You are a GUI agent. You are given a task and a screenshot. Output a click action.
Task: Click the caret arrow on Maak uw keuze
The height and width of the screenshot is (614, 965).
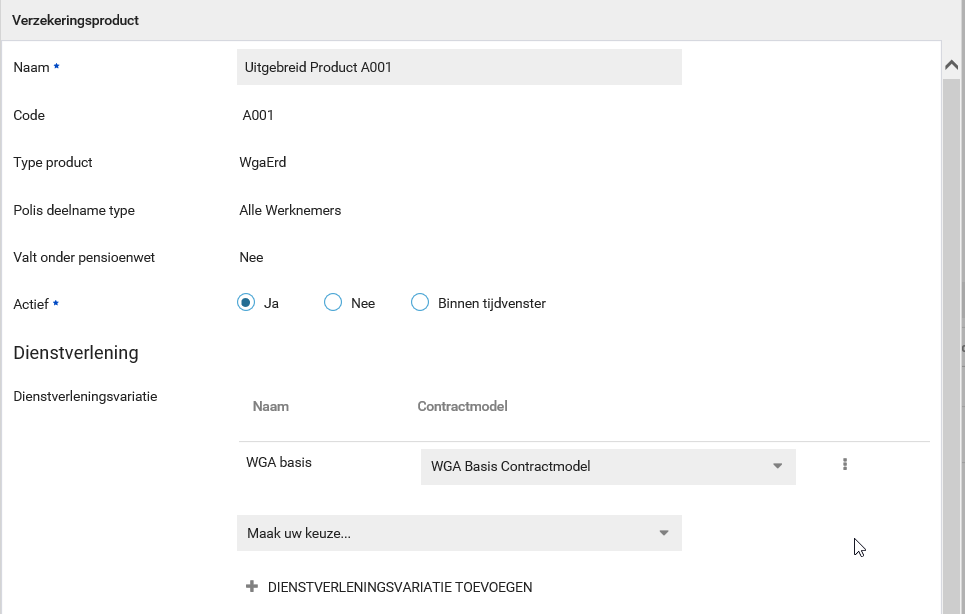click(x=663, y=533)
